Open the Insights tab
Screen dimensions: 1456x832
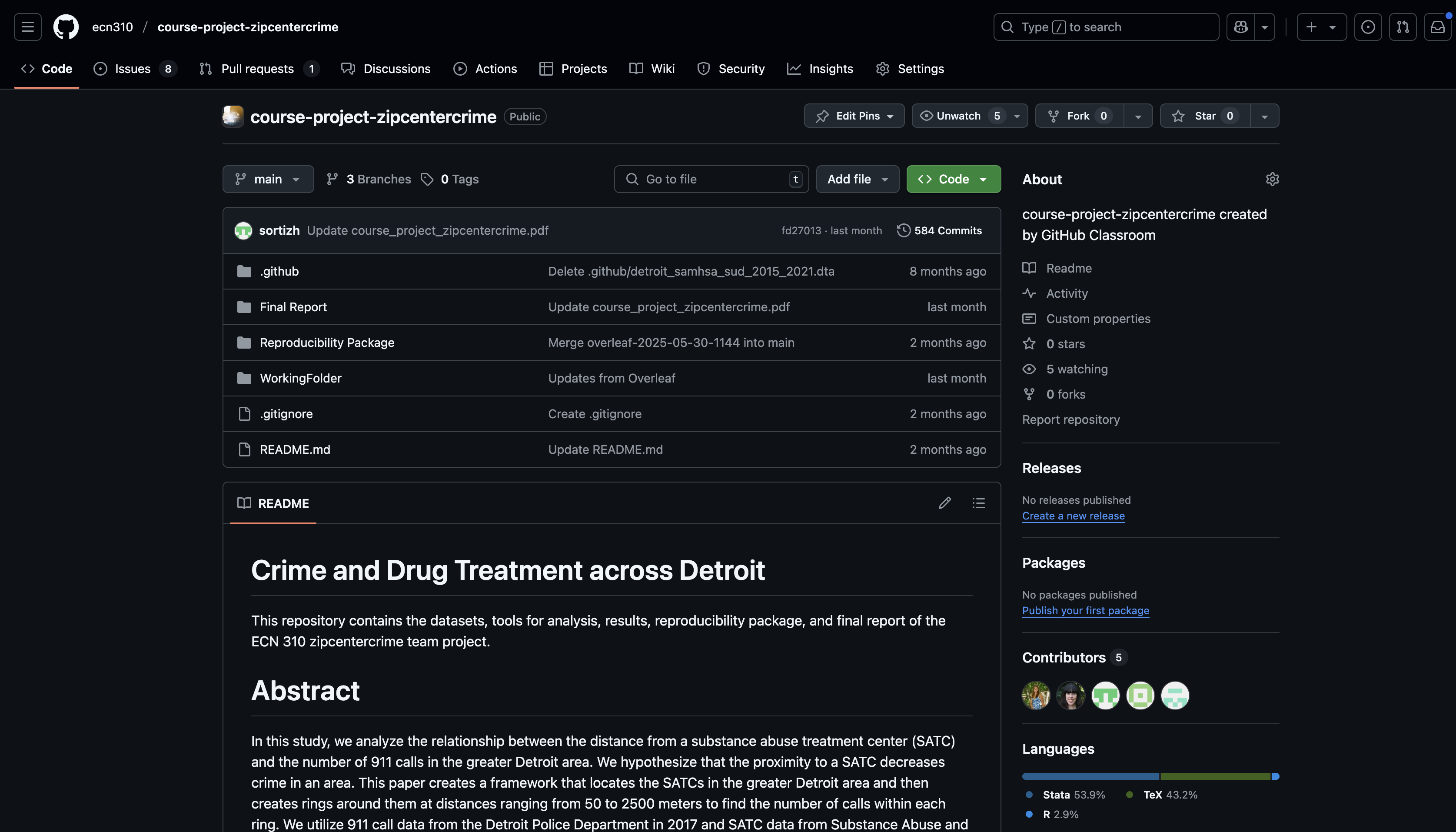820,69
